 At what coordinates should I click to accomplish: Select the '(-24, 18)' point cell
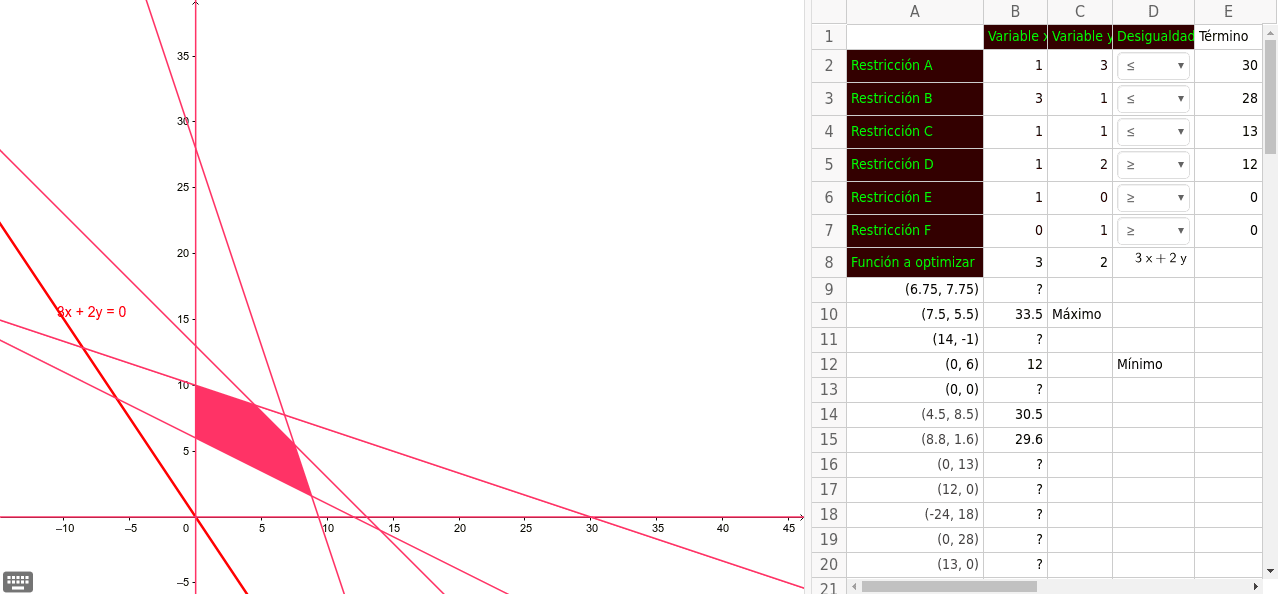click(x=915, y=515)
